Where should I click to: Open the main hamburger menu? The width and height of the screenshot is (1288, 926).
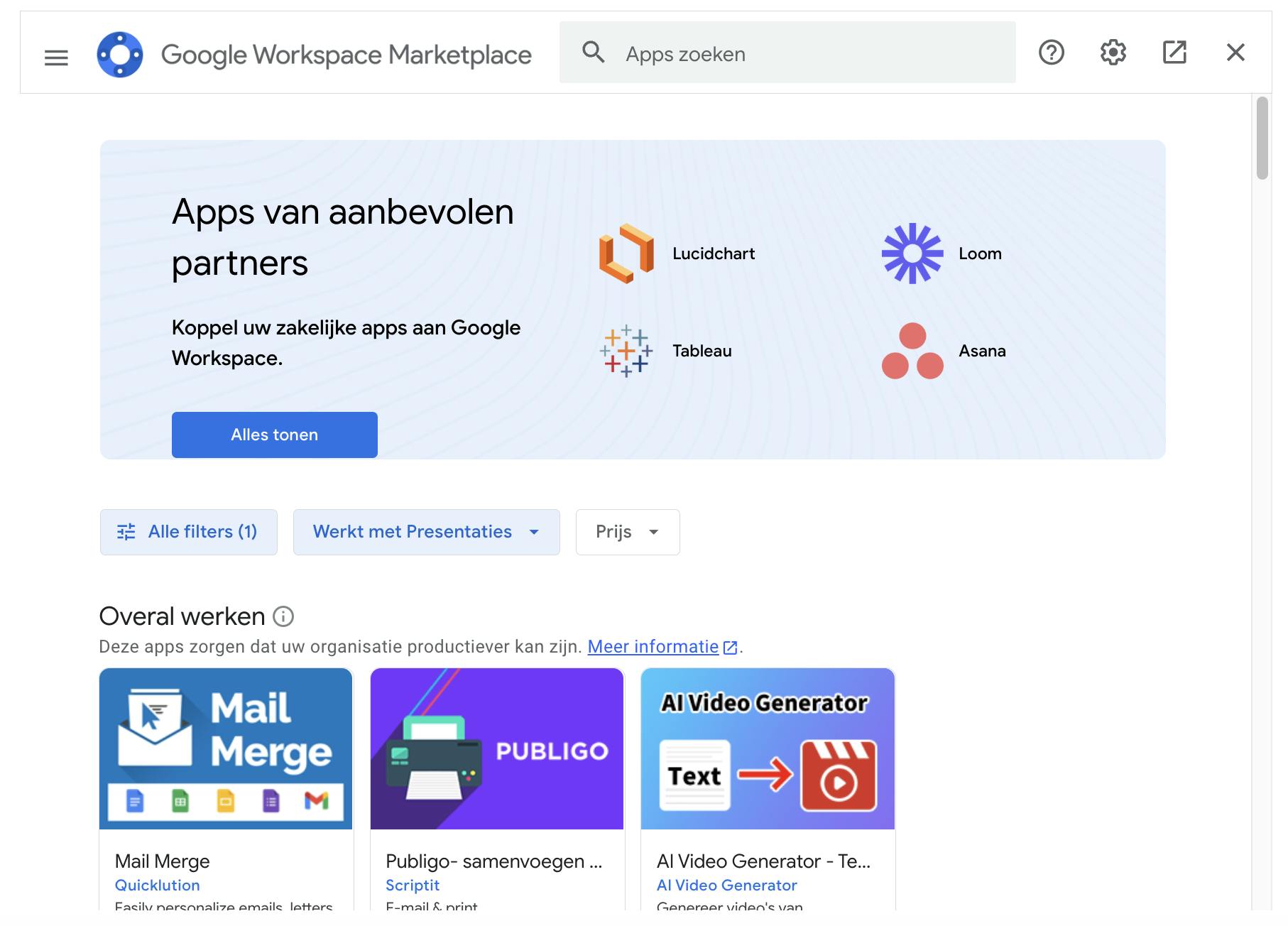coord(56,58)
